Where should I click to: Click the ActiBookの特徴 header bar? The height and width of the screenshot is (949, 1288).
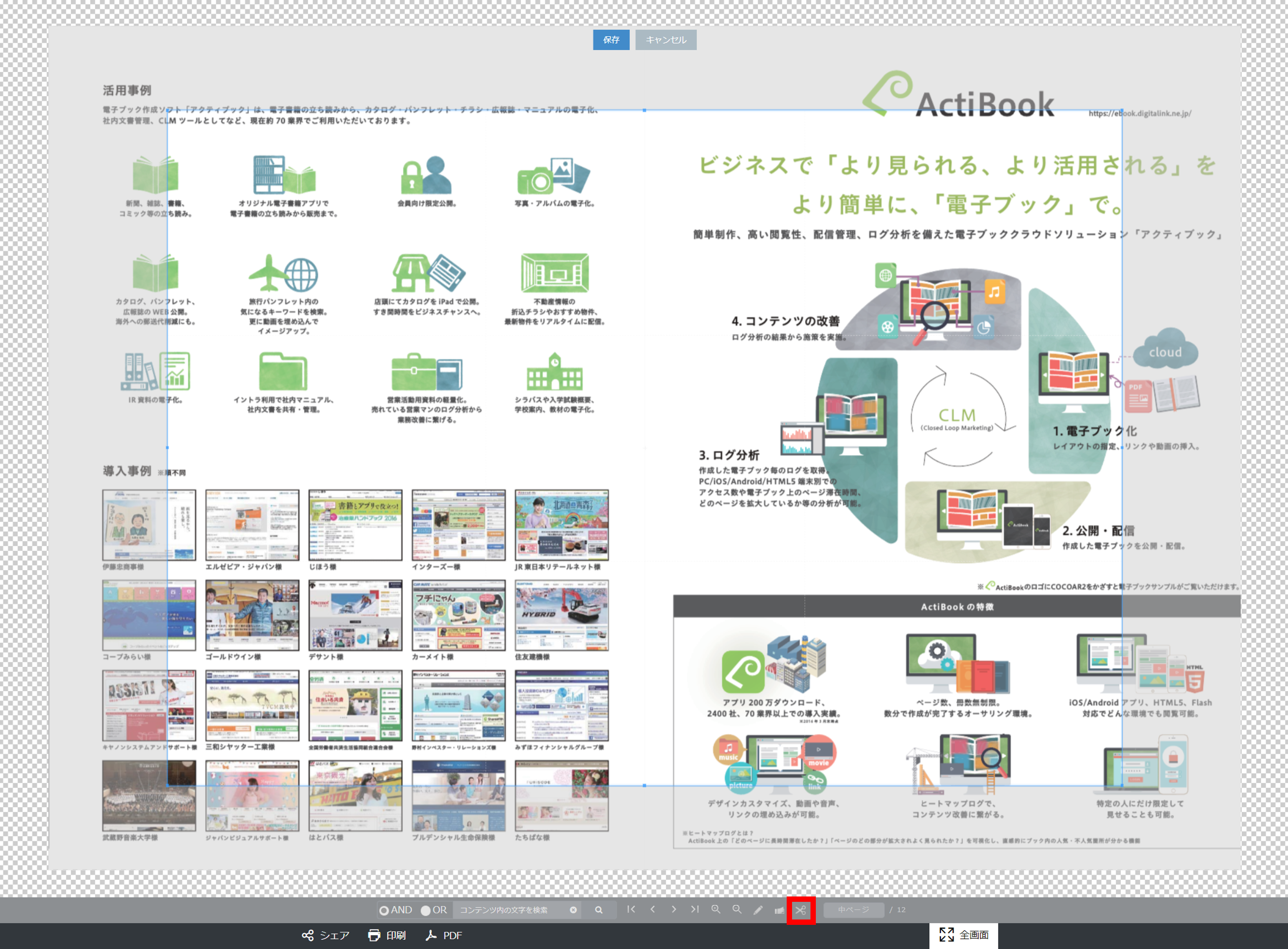(957, 607)
